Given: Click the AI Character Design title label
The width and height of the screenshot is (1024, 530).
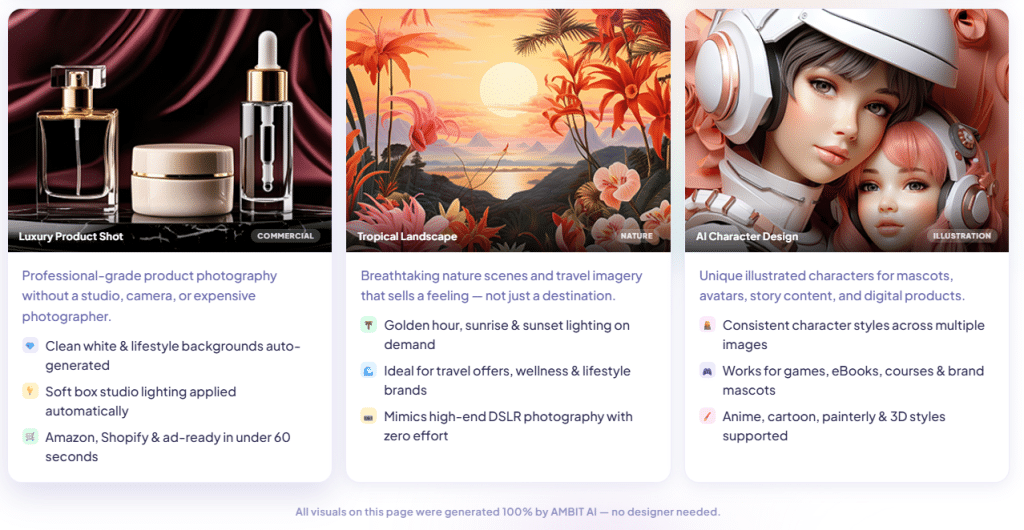Looking at the screenshot, I should (x=747, y=236).
